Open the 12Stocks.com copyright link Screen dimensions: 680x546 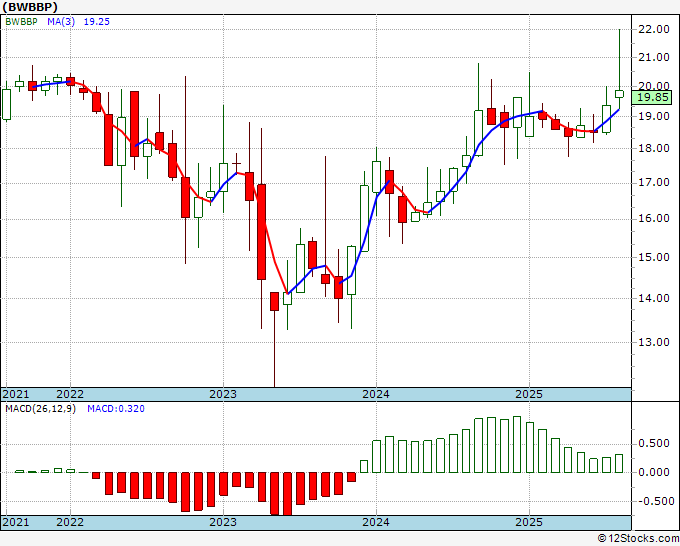point(638,539)
